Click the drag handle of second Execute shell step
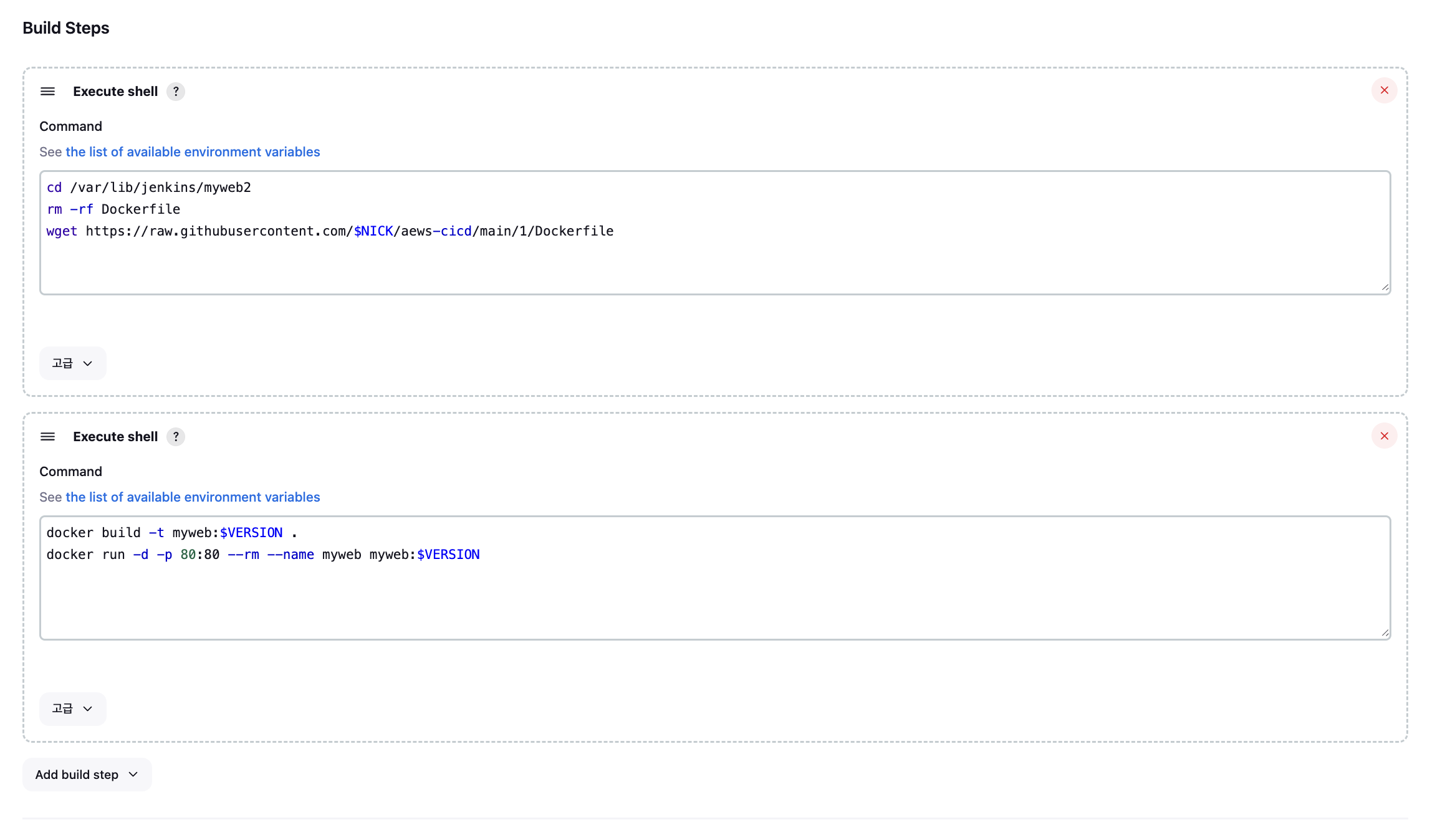The image size is (1445, 840). pyautogui.click(x=47, y=437)
